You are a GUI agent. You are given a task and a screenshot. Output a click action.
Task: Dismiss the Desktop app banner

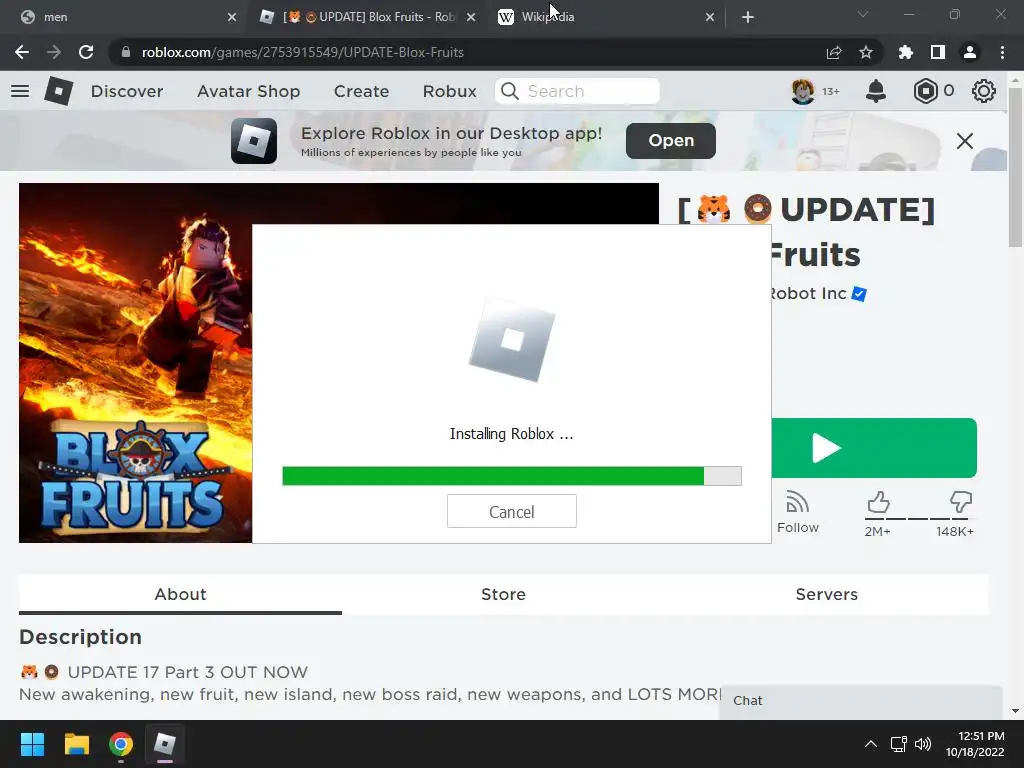tap(965, 141)
